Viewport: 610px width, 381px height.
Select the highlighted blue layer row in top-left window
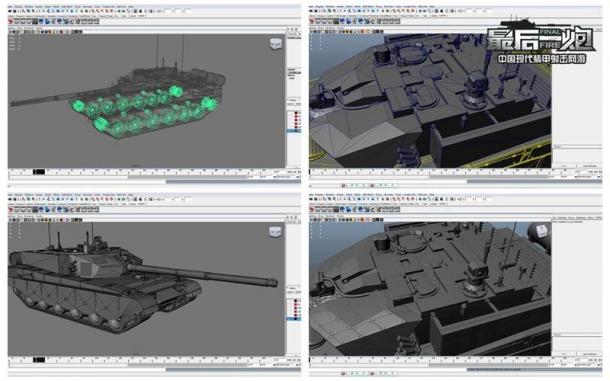point(294,131)
